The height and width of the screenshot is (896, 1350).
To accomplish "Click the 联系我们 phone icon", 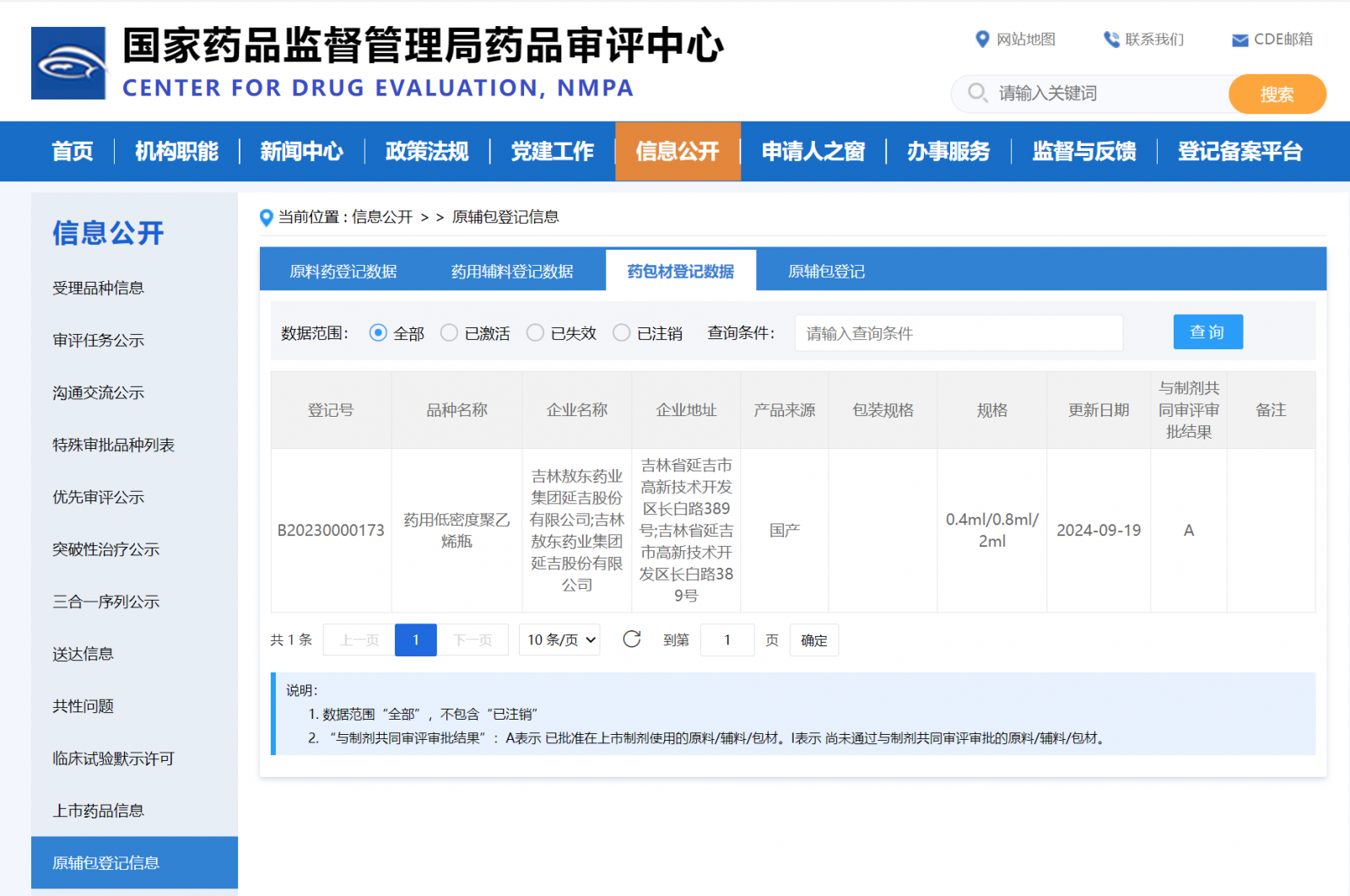I will pos(1112,40).
